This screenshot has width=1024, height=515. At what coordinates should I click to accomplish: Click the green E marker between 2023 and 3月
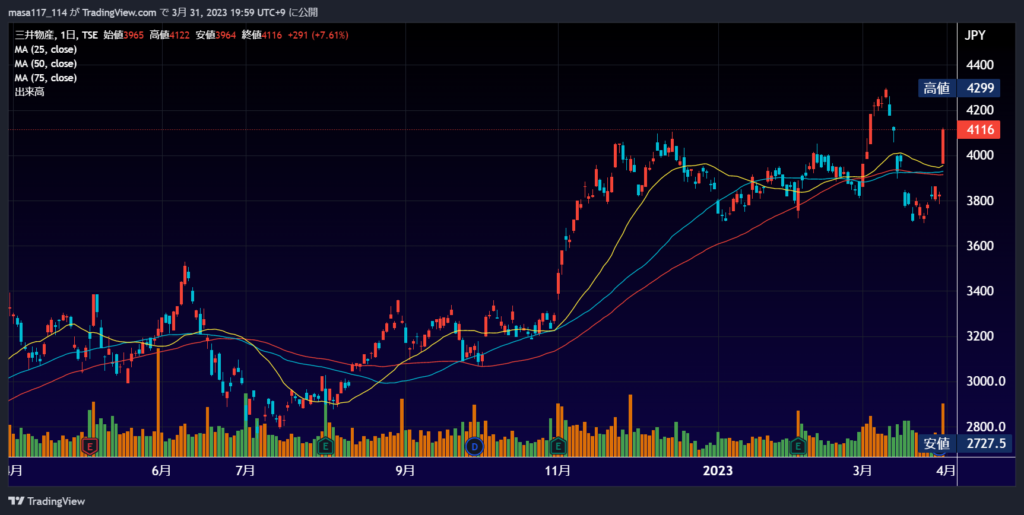pyautogui.click(x=797, y=446)
